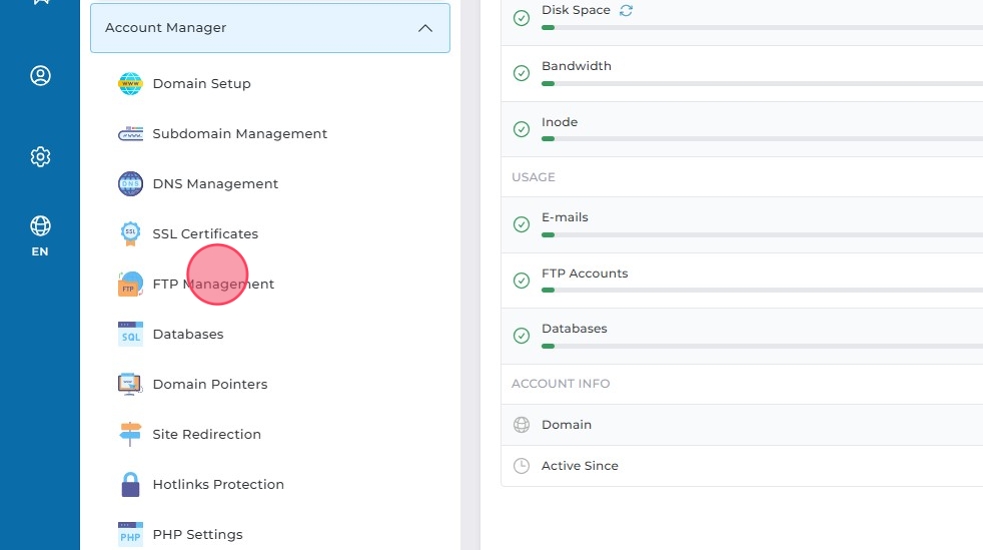Click the Subdomain Management icon
Viewport: 983px width, 550px height.
[130, 134]
